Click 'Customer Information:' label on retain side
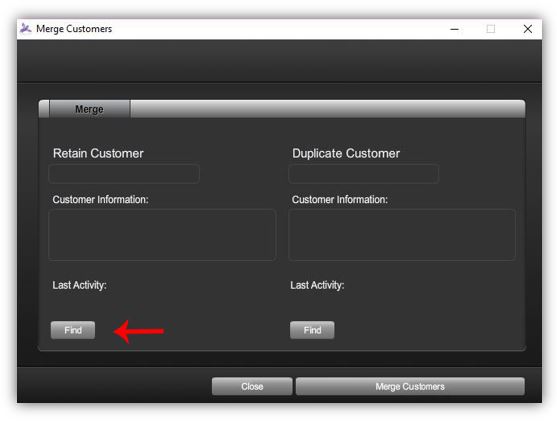The image size is (557, 422). coord(101,200)
